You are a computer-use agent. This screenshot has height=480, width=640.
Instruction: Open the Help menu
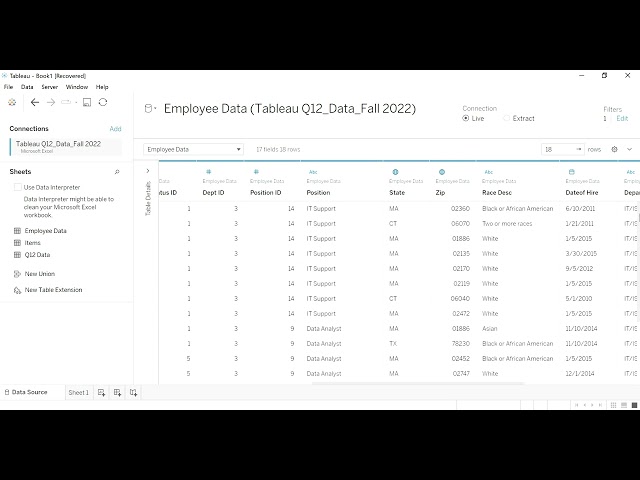coord(102,87)
